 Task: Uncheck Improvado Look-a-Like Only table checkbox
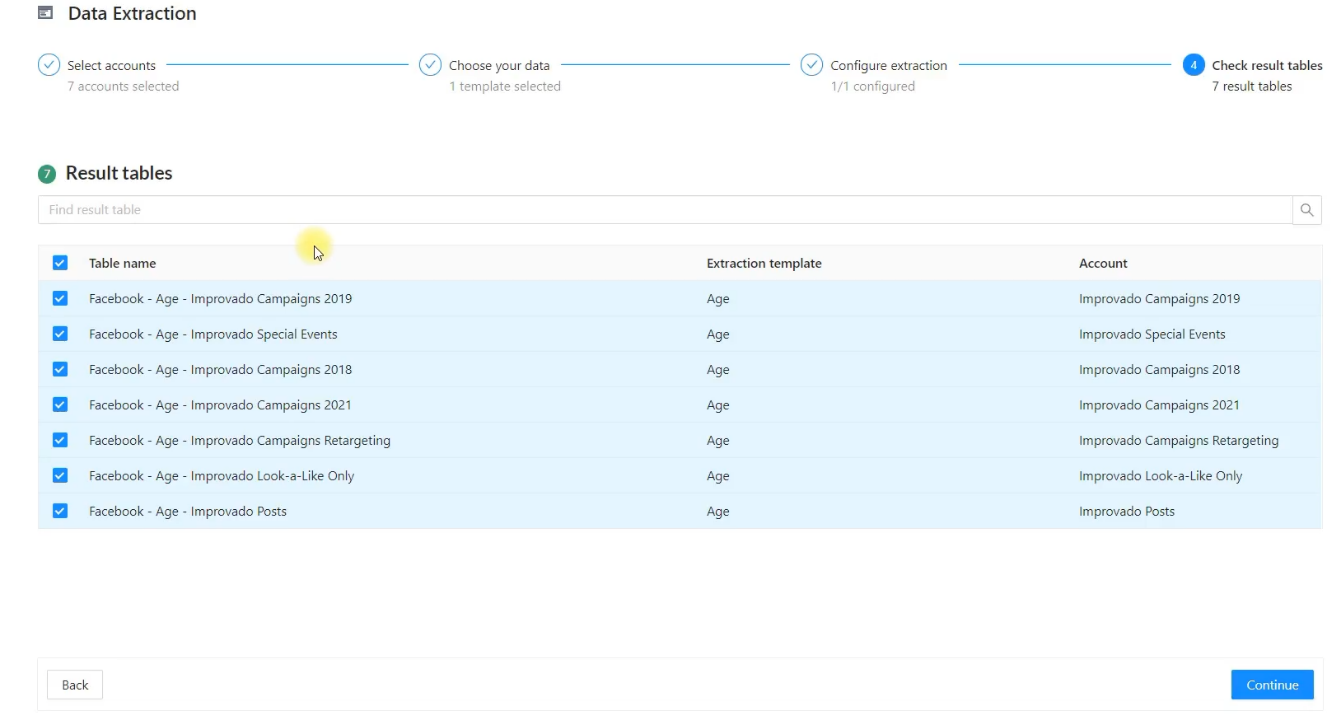coord(60,475)
